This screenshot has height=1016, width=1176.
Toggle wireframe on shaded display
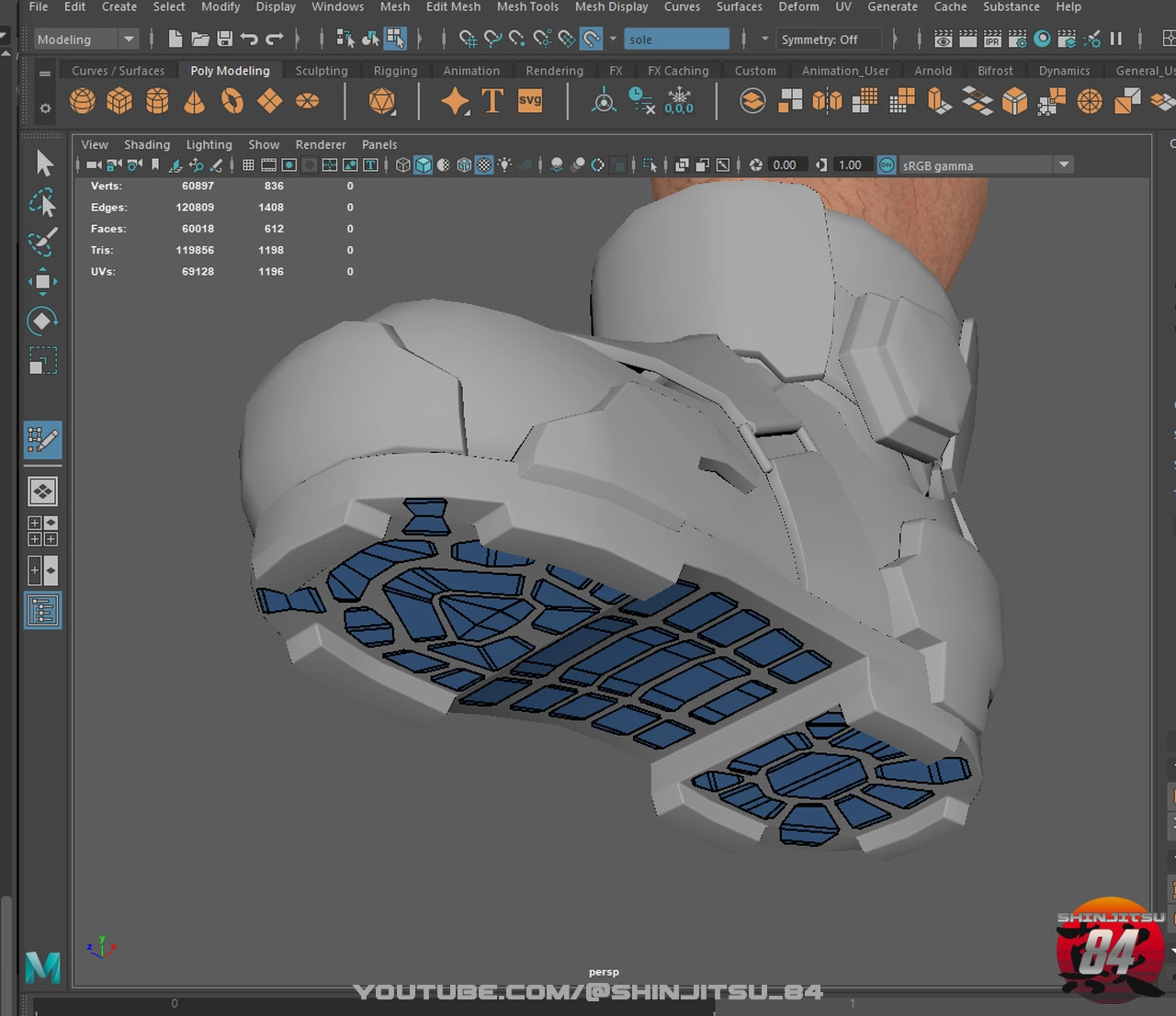464,165
